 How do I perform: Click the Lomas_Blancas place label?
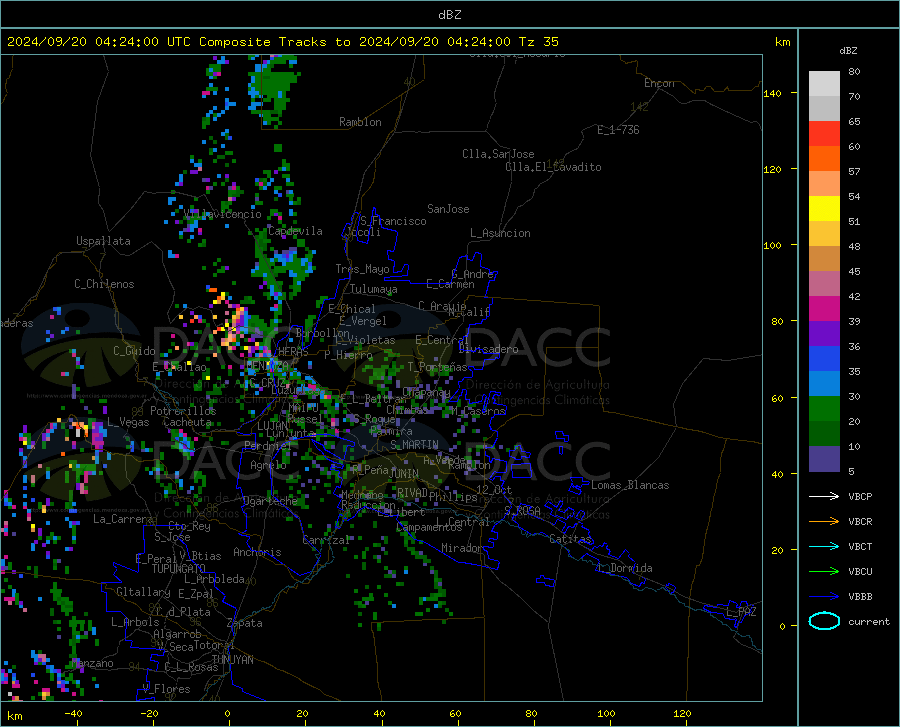click(x=630, y=485)
